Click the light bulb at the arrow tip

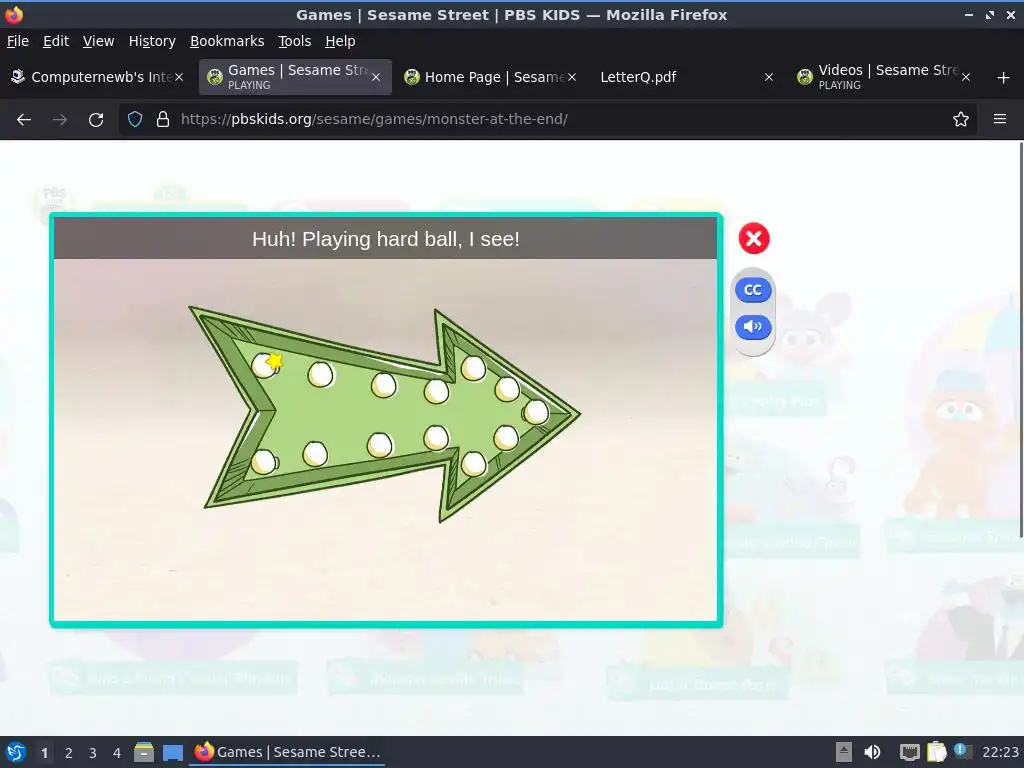(536, 412)
